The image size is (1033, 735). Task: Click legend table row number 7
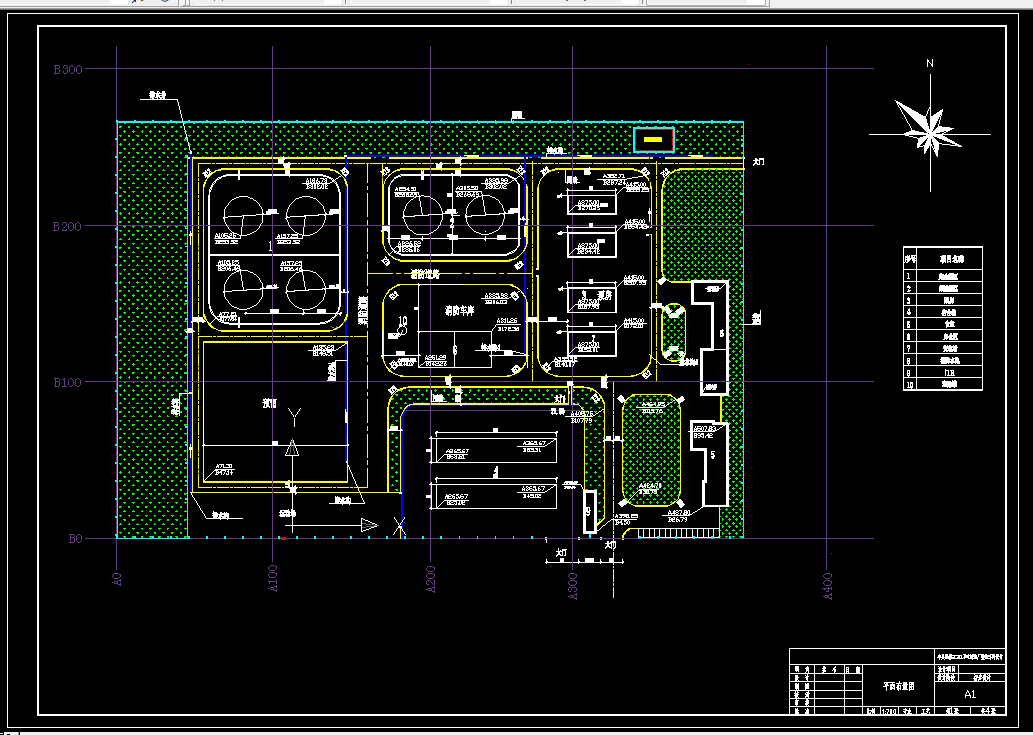(x=943, y=348)
